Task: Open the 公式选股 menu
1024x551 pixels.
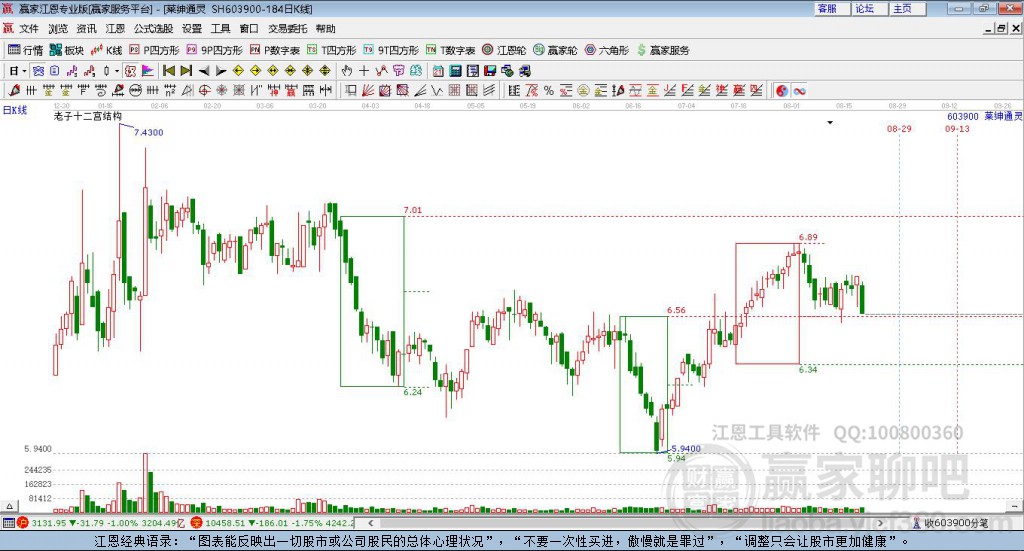Action: click(x=153, y=29)
